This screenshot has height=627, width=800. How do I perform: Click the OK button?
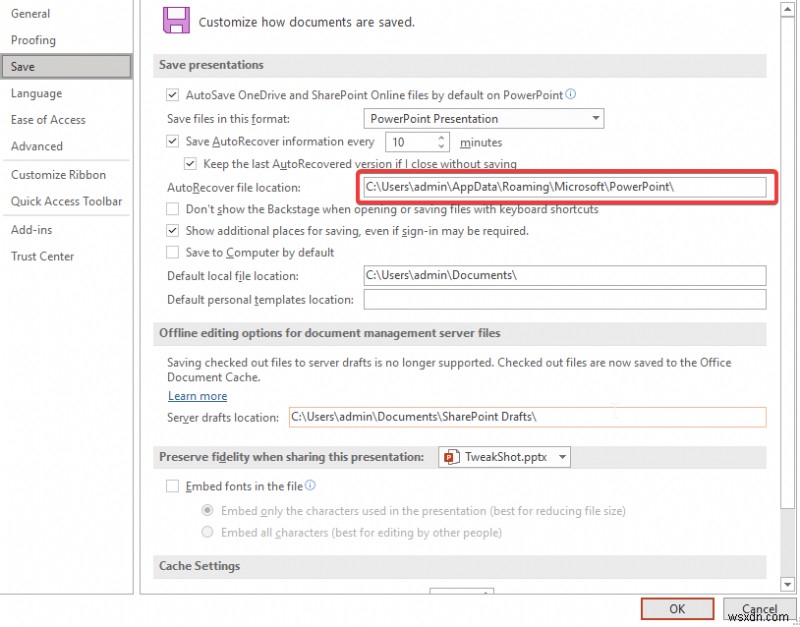(677, 609)
